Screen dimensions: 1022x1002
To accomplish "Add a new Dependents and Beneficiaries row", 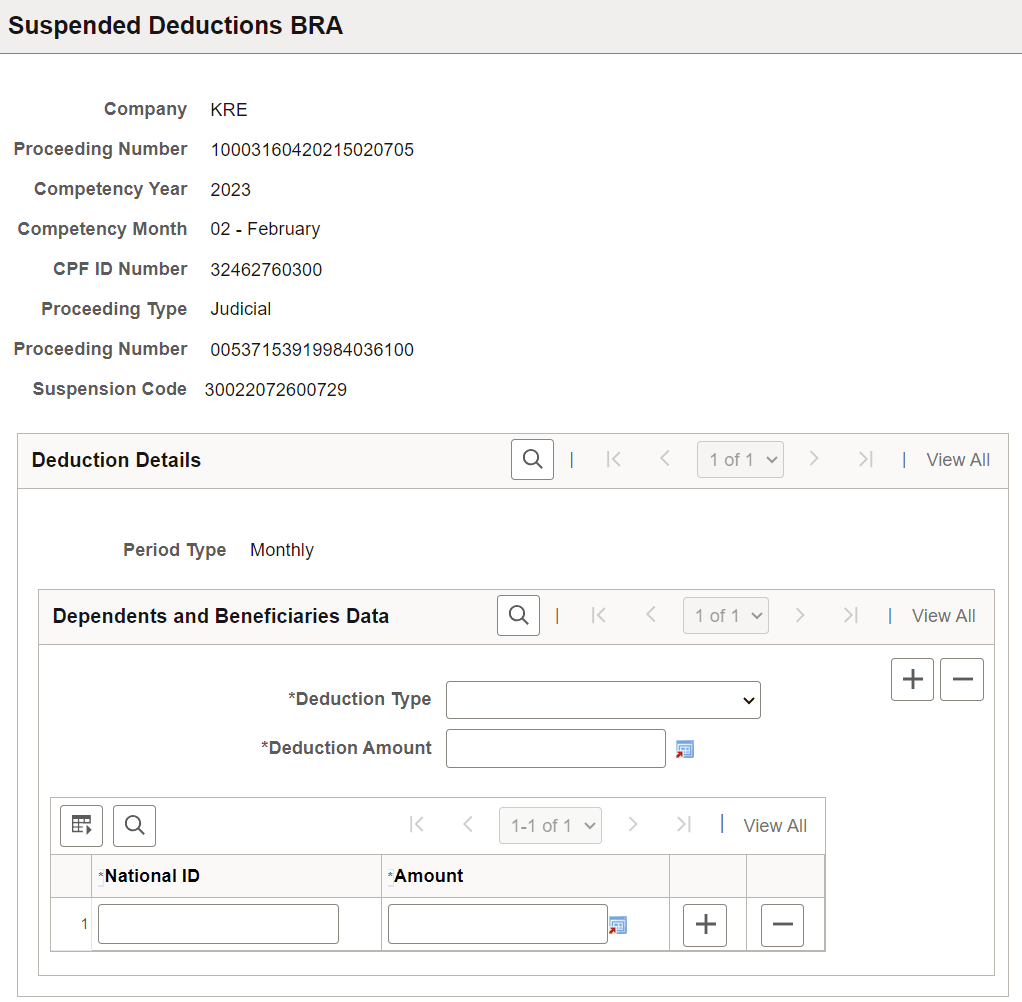I will (912, 679).
